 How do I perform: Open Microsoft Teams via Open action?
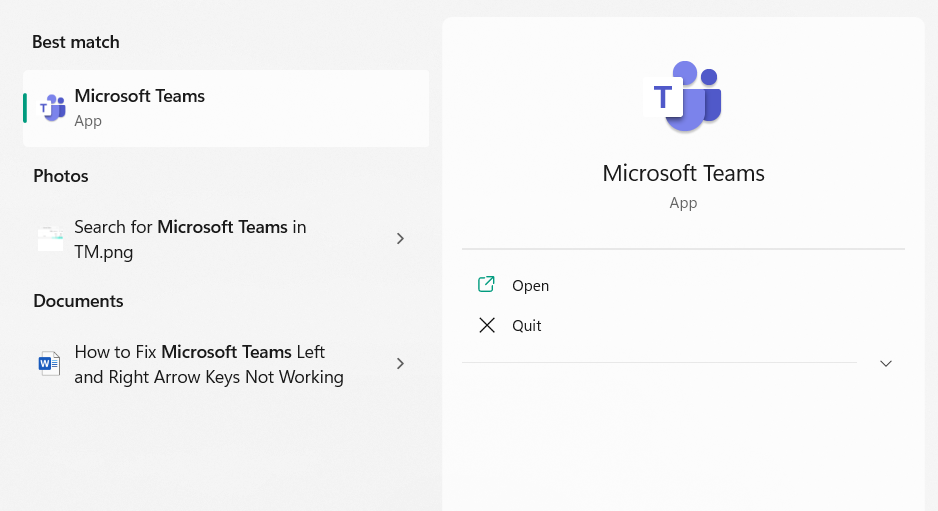530,286
